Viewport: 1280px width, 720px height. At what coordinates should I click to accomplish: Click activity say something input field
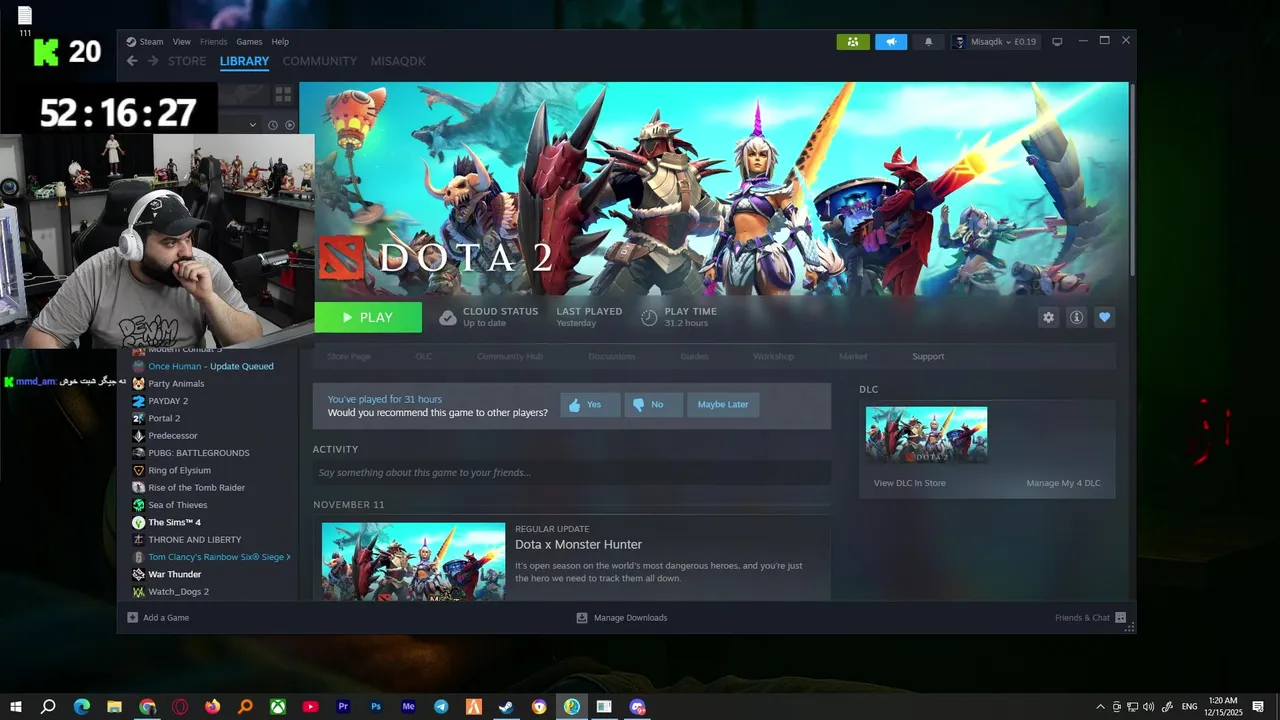coord(571,472)
